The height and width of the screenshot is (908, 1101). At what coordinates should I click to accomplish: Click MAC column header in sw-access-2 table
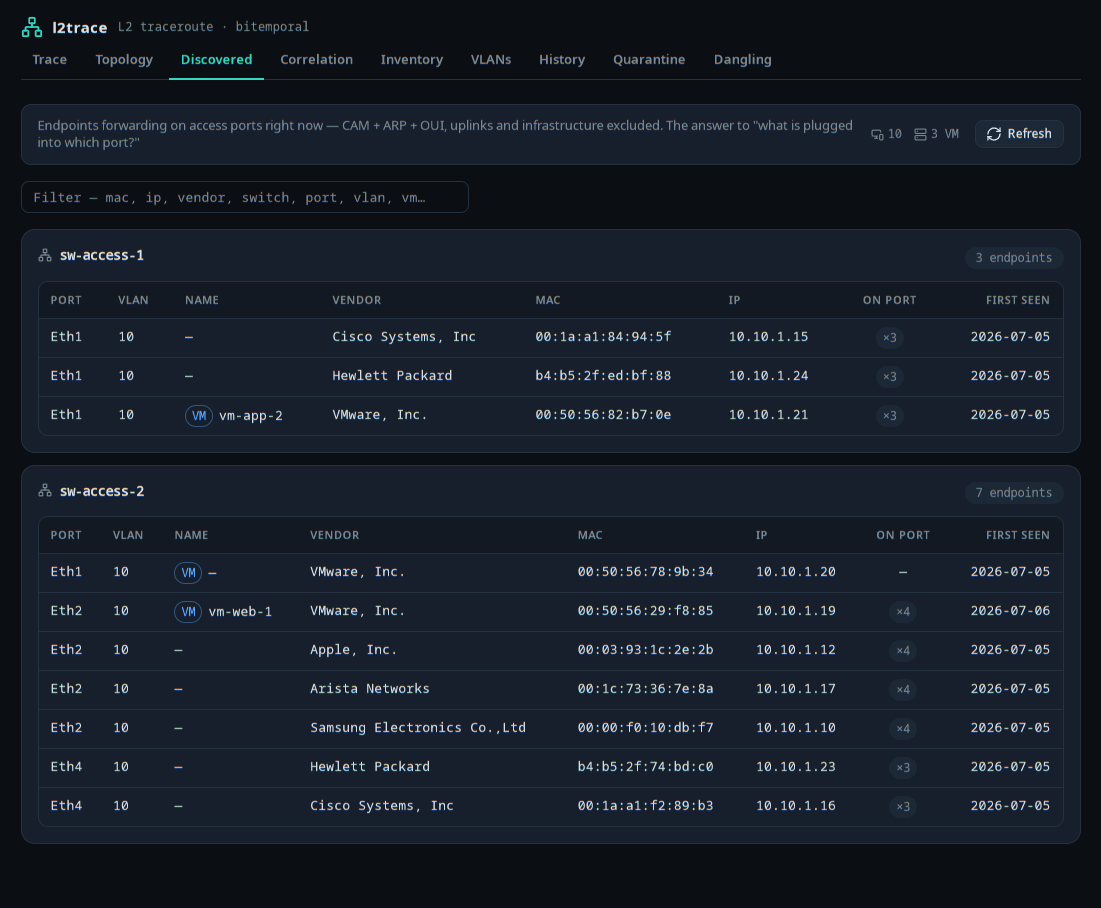pyautogui.click(x=590, y=535)
